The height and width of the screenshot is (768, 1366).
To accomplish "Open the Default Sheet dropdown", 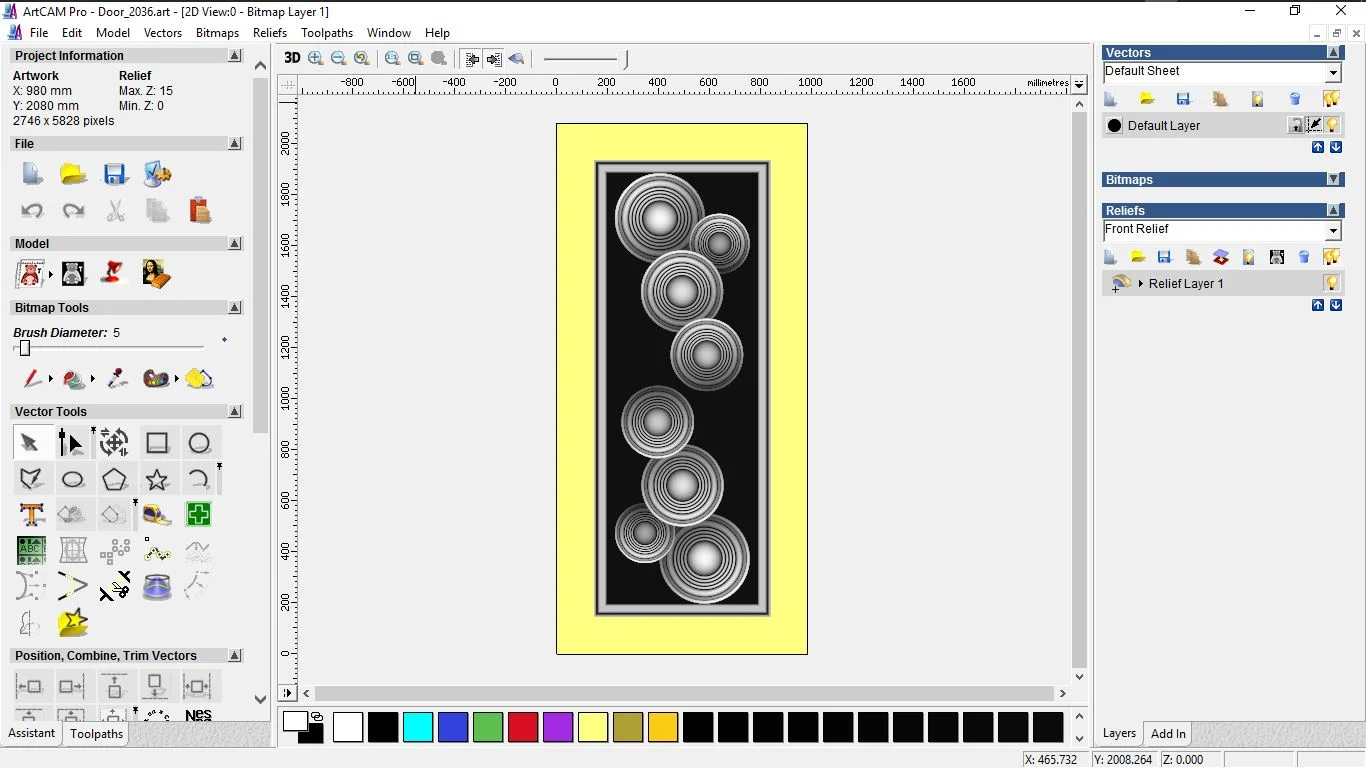I will click(x=1333, y=73).
